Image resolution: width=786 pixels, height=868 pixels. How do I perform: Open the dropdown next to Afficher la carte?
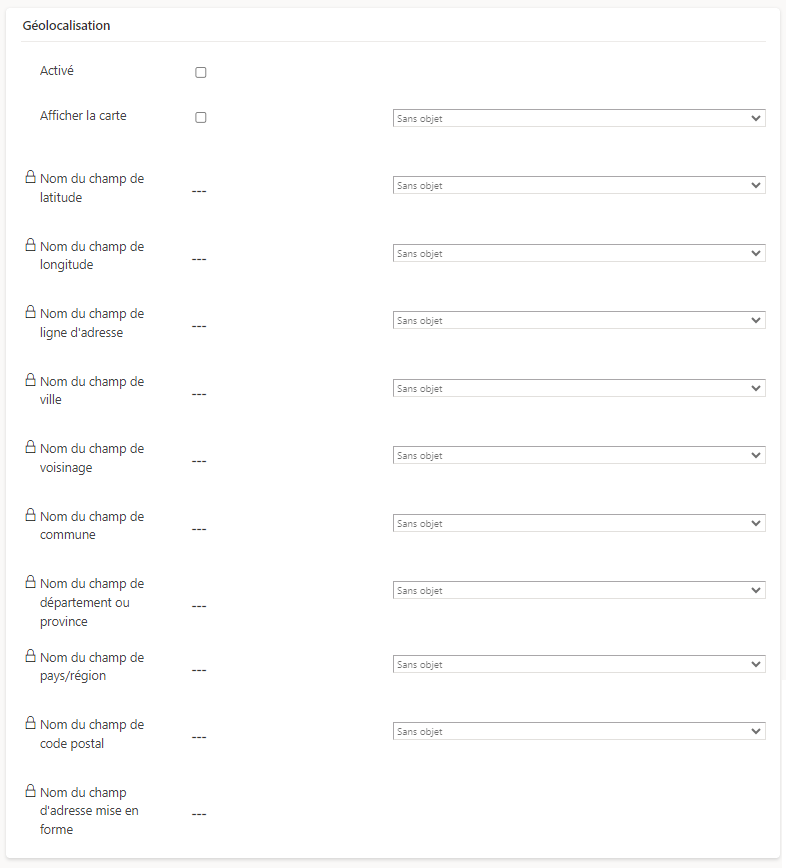pos(578,117)
